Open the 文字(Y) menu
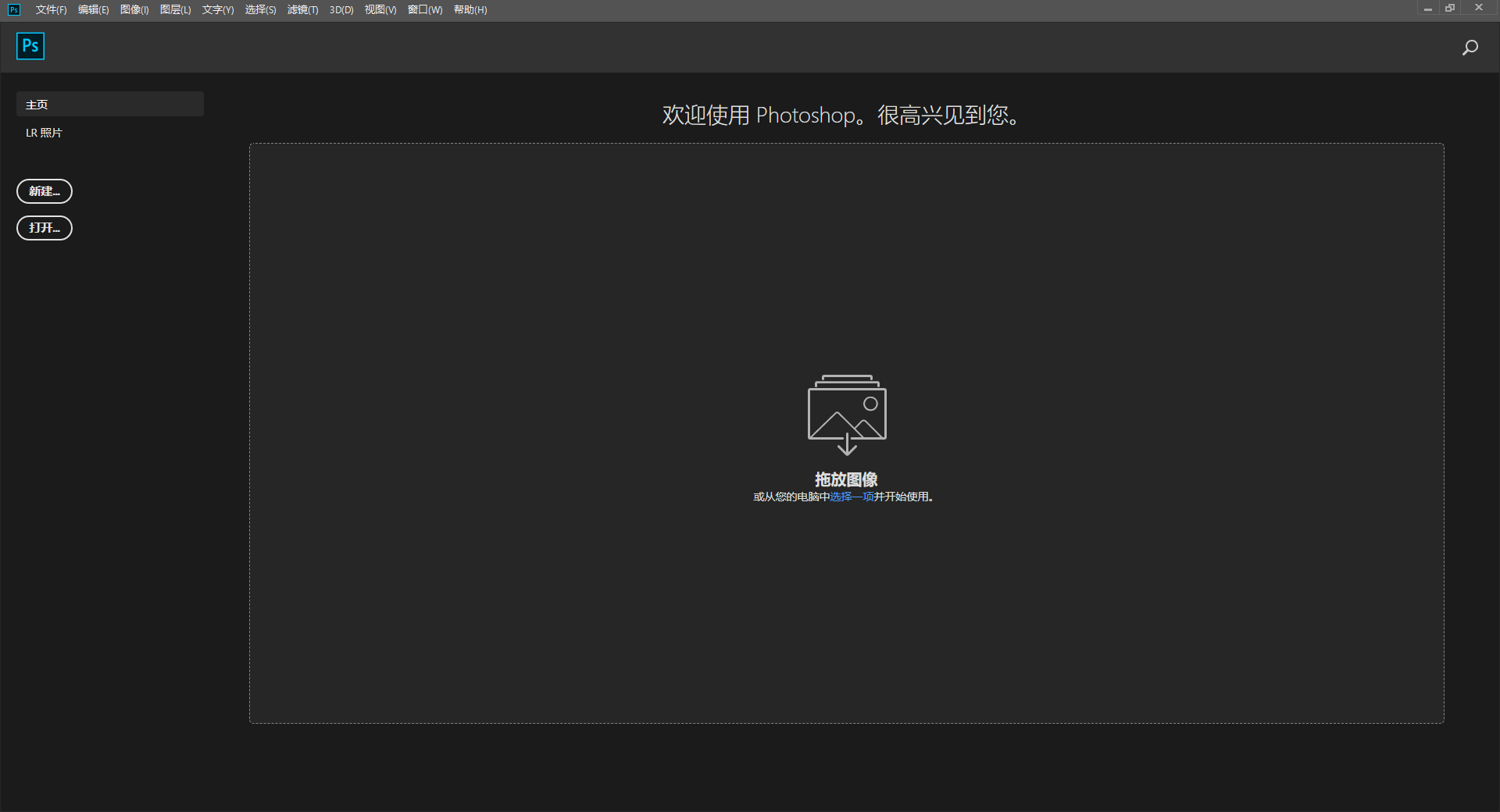 click(217, 9)
